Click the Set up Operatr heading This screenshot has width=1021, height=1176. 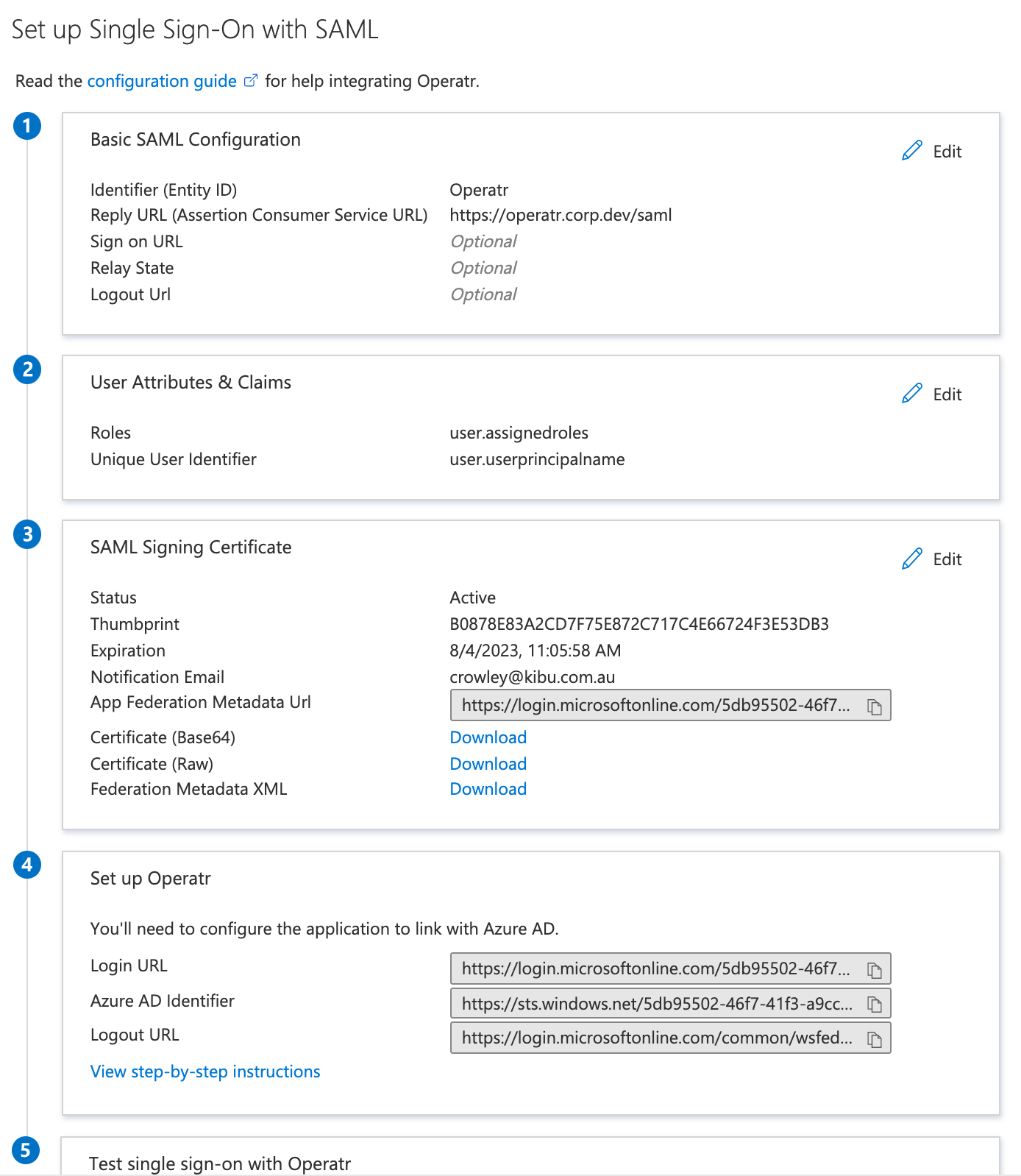click(x=151, y=879)
